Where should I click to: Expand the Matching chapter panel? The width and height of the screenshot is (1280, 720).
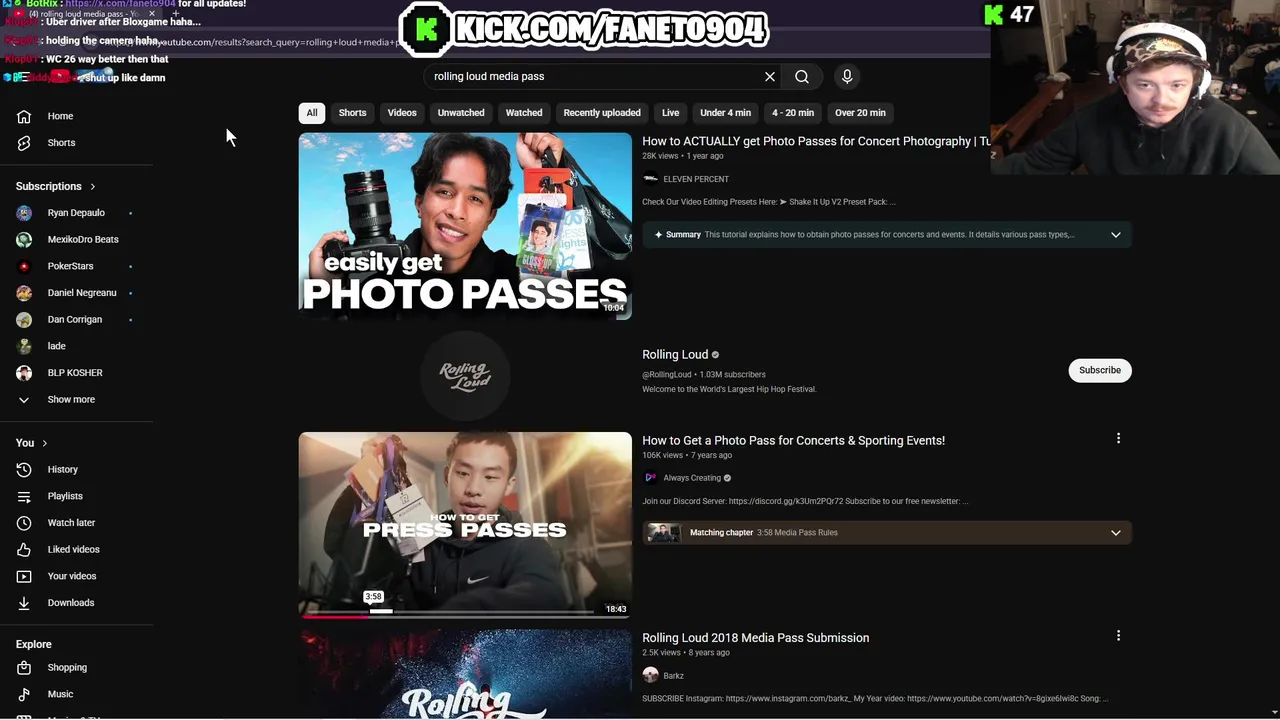[1116, 533]
